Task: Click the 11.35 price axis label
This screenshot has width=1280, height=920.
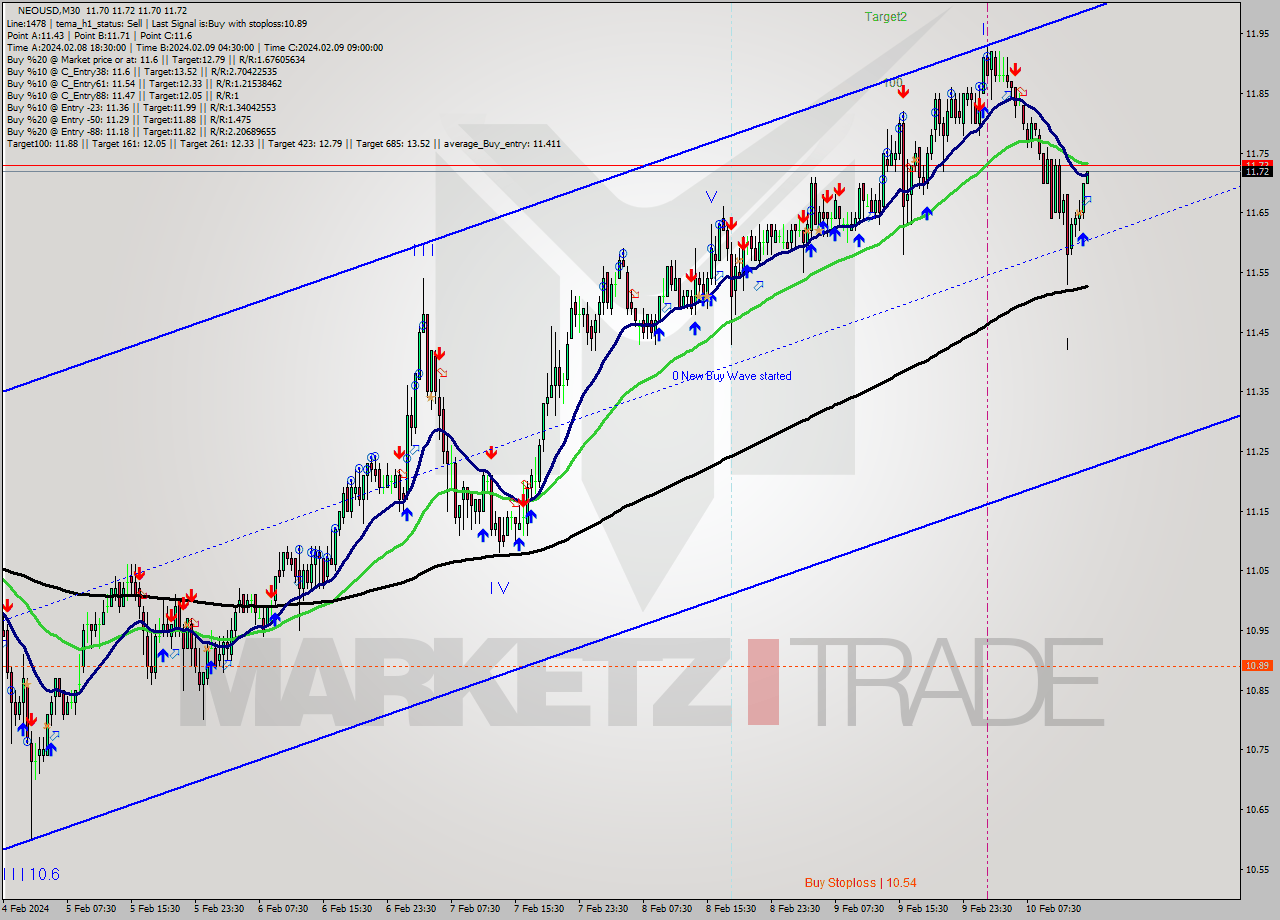Action: pos(1257,392)
